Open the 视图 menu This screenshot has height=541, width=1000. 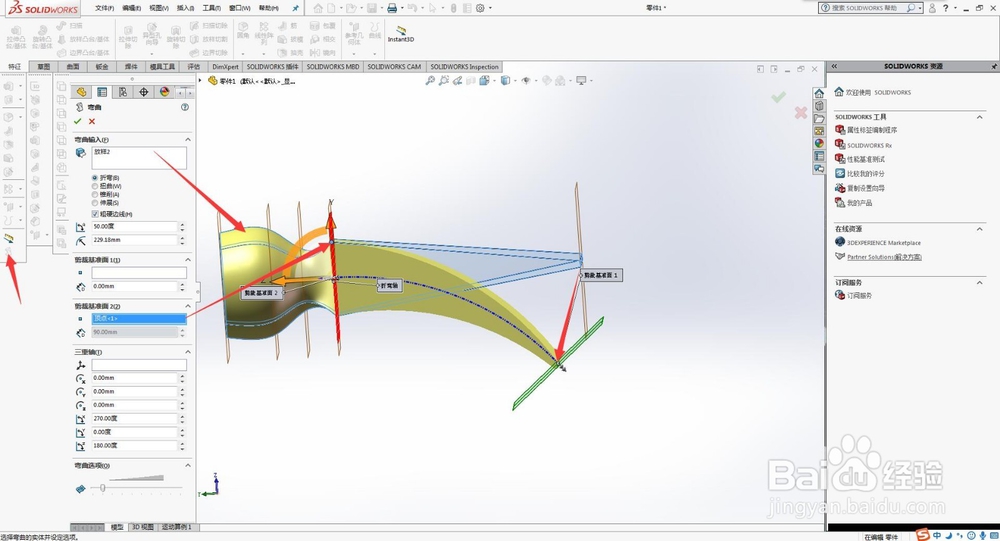coord(159,8)
